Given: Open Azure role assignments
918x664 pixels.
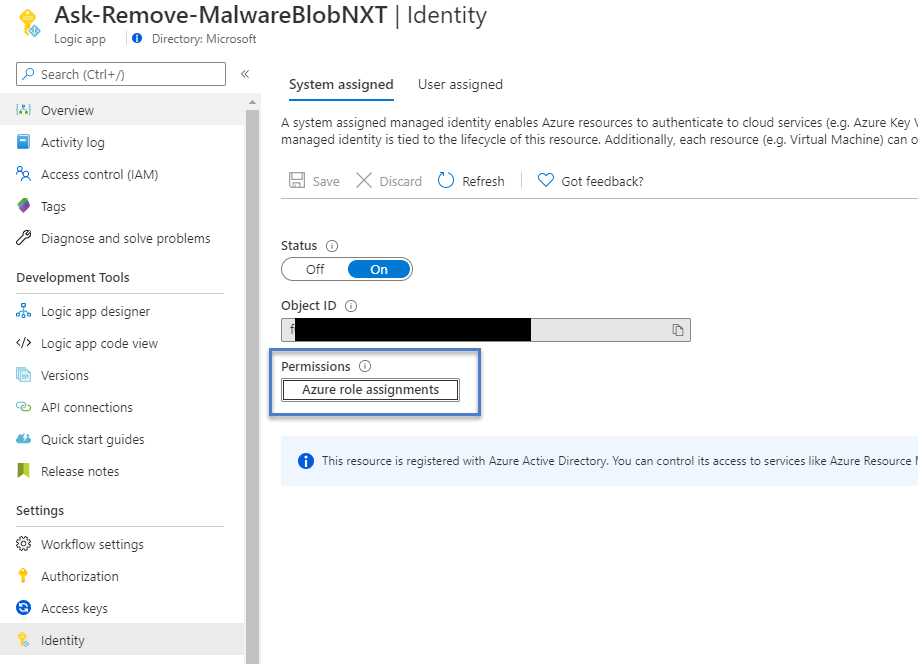Looking at the screenshot, I should (x=371, y=390).
